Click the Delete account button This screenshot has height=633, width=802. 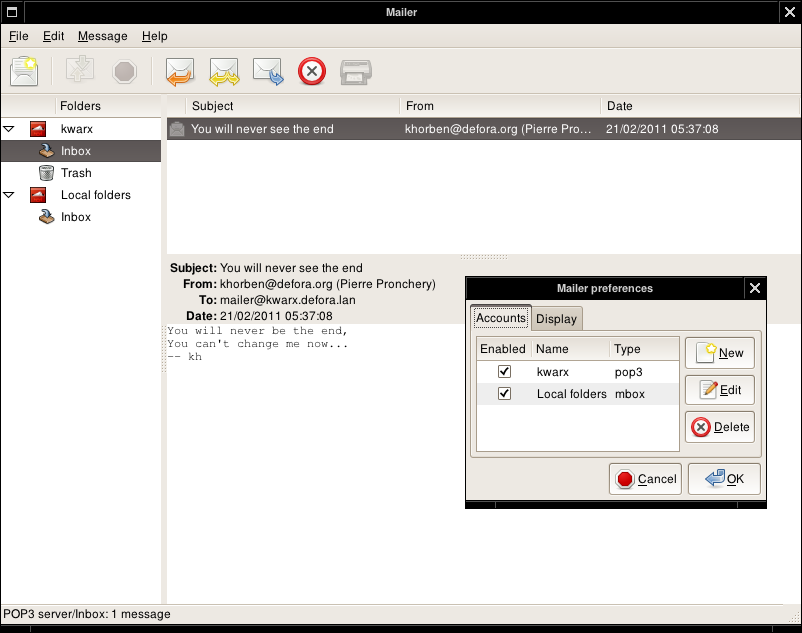click(720, 427)
